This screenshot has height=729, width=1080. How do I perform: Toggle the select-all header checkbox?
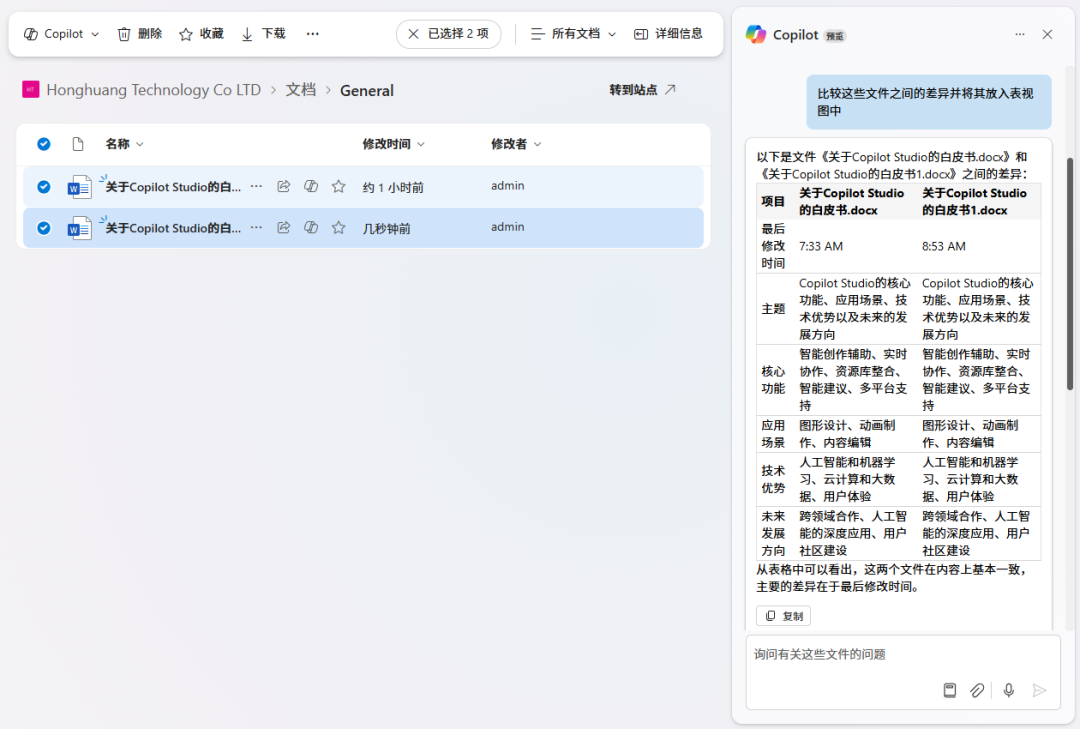pos(43,144)
